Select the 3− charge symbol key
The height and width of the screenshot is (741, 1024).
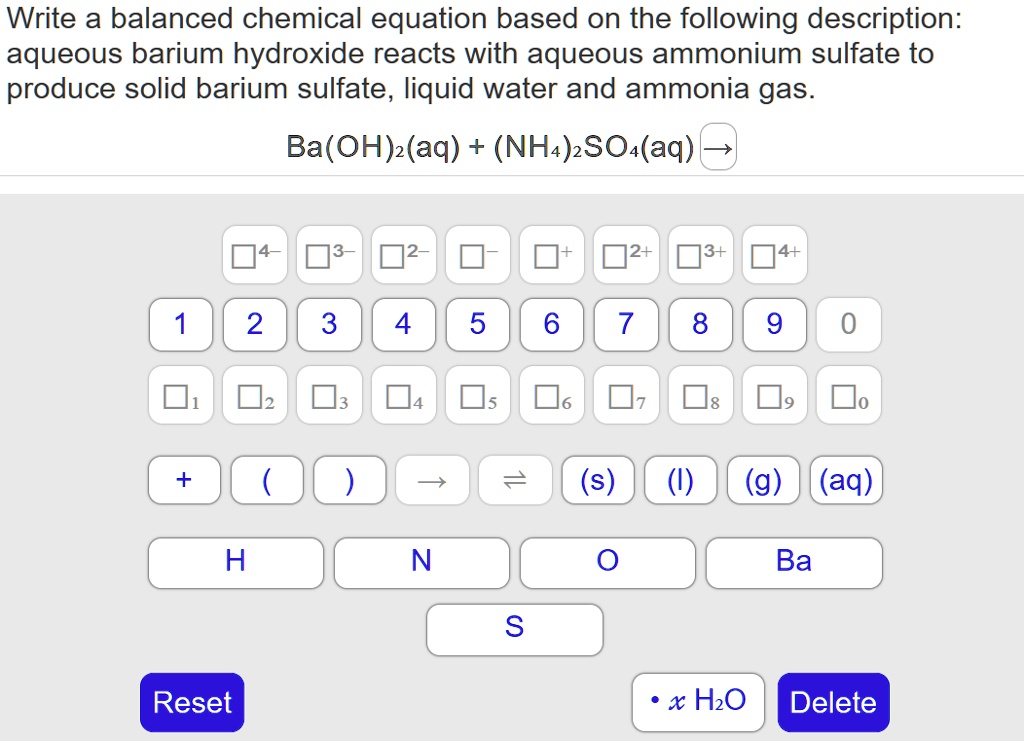(x=330, y=255)
